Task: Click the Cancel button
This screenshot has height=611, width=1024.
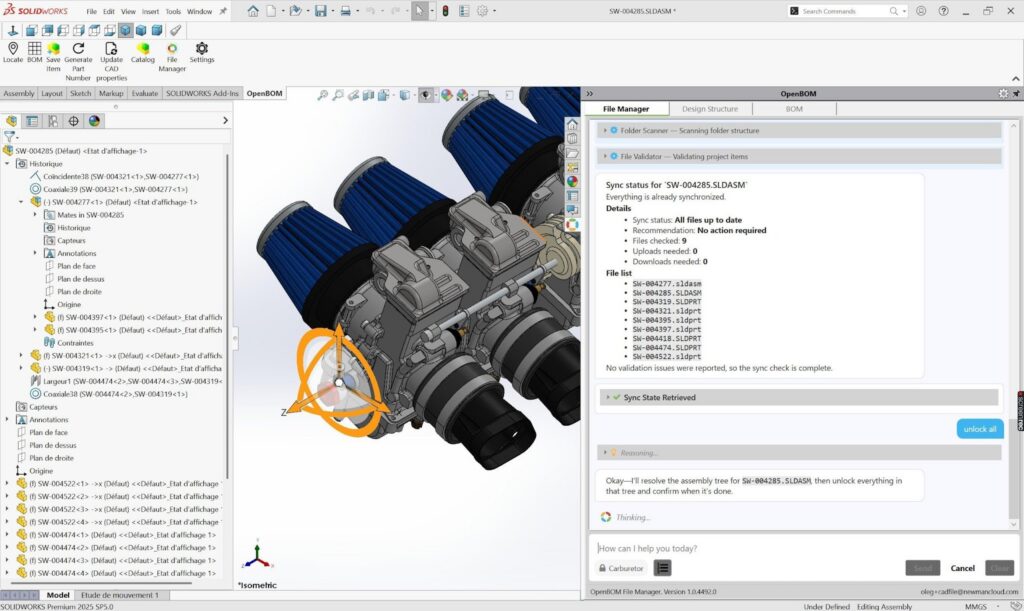Action: (x=963, y=568)
